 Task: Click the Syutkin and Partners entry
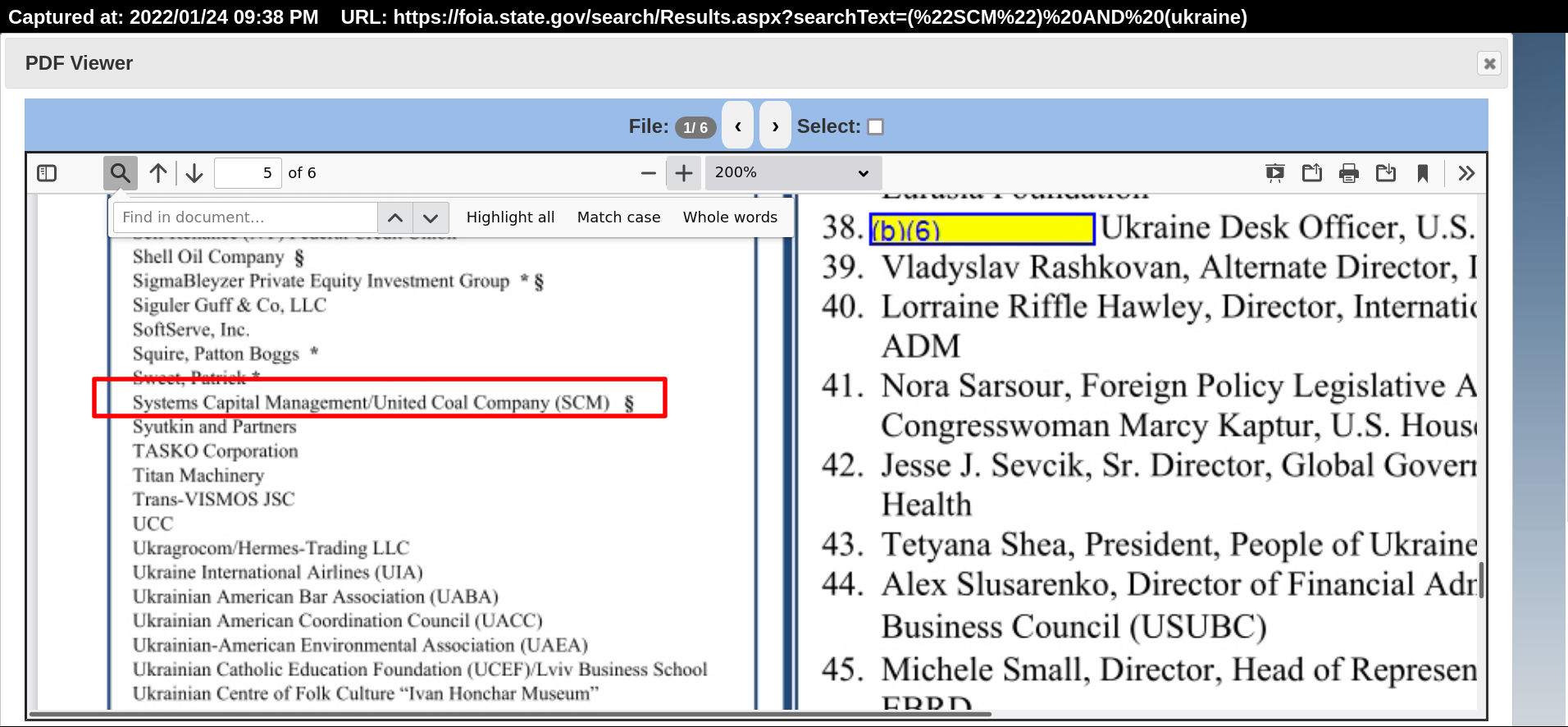coord(214,427)
